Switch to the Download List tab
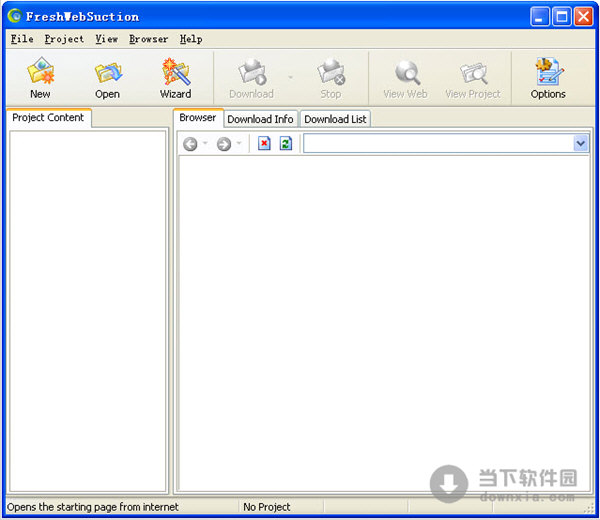Screen dimensions: 600x520 [335, 119]
